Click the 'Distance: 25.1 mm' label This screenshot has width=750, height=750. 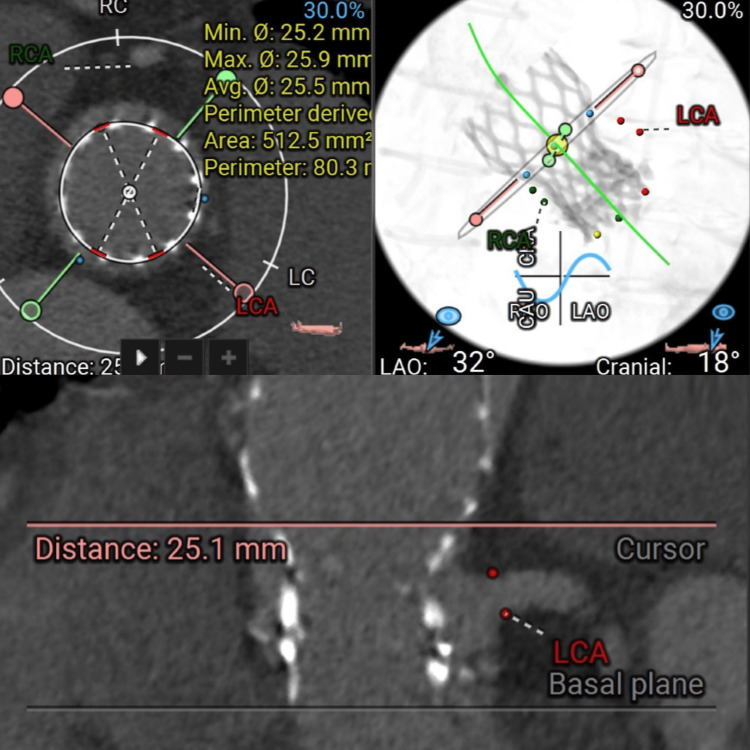click(x=161, y=549)
